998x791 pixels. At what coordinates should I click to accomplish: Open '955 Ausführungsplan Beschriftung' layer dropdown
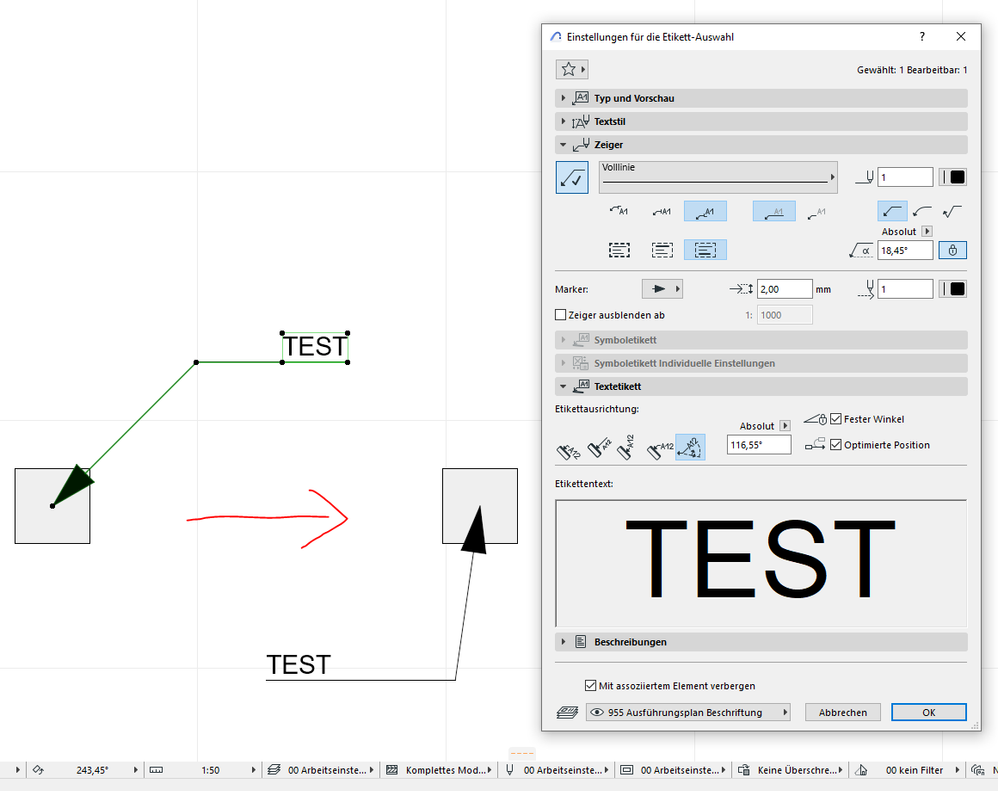pos(688,712)
